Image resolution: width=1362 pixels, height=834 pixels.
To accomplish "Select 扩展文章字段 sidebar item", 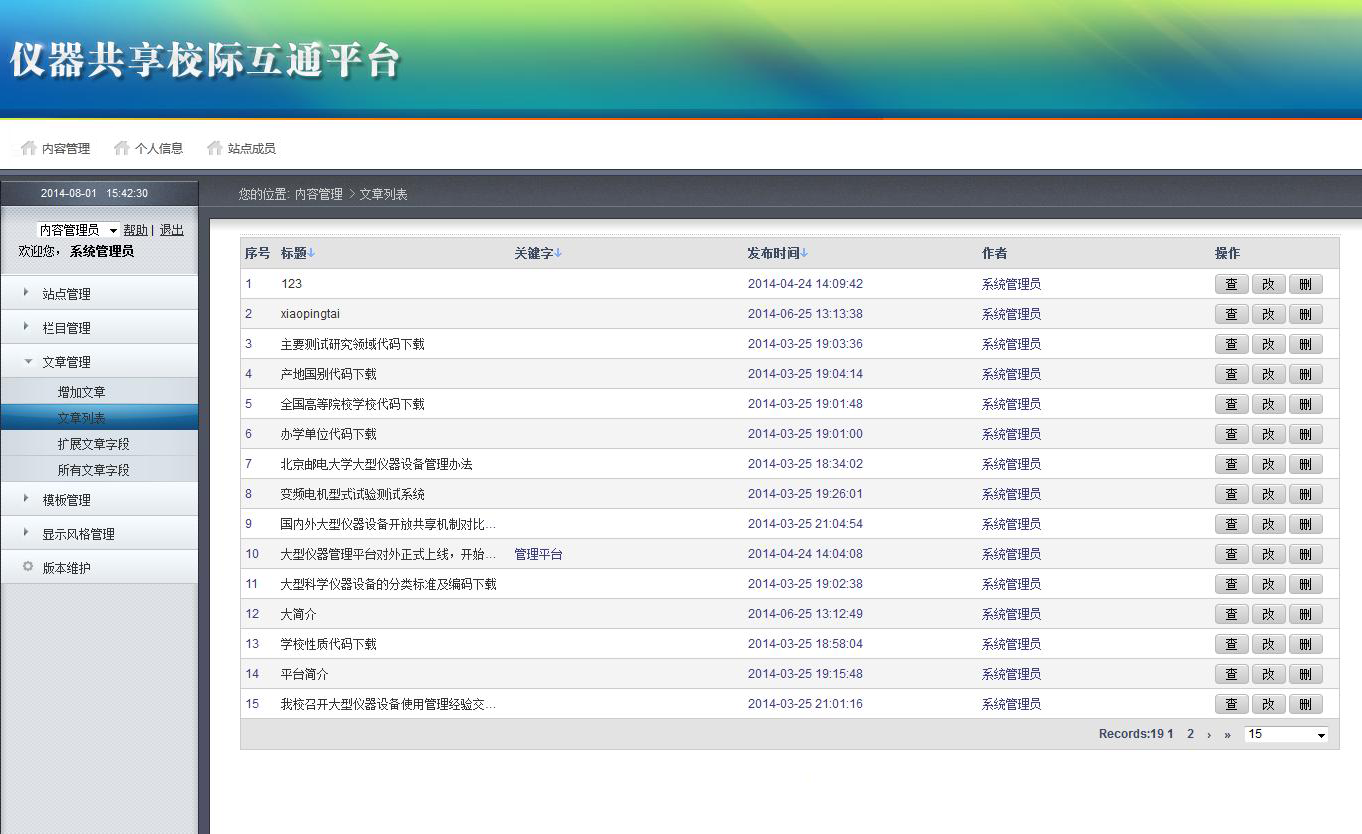I will pyautogui.click(x=93, y=444).
